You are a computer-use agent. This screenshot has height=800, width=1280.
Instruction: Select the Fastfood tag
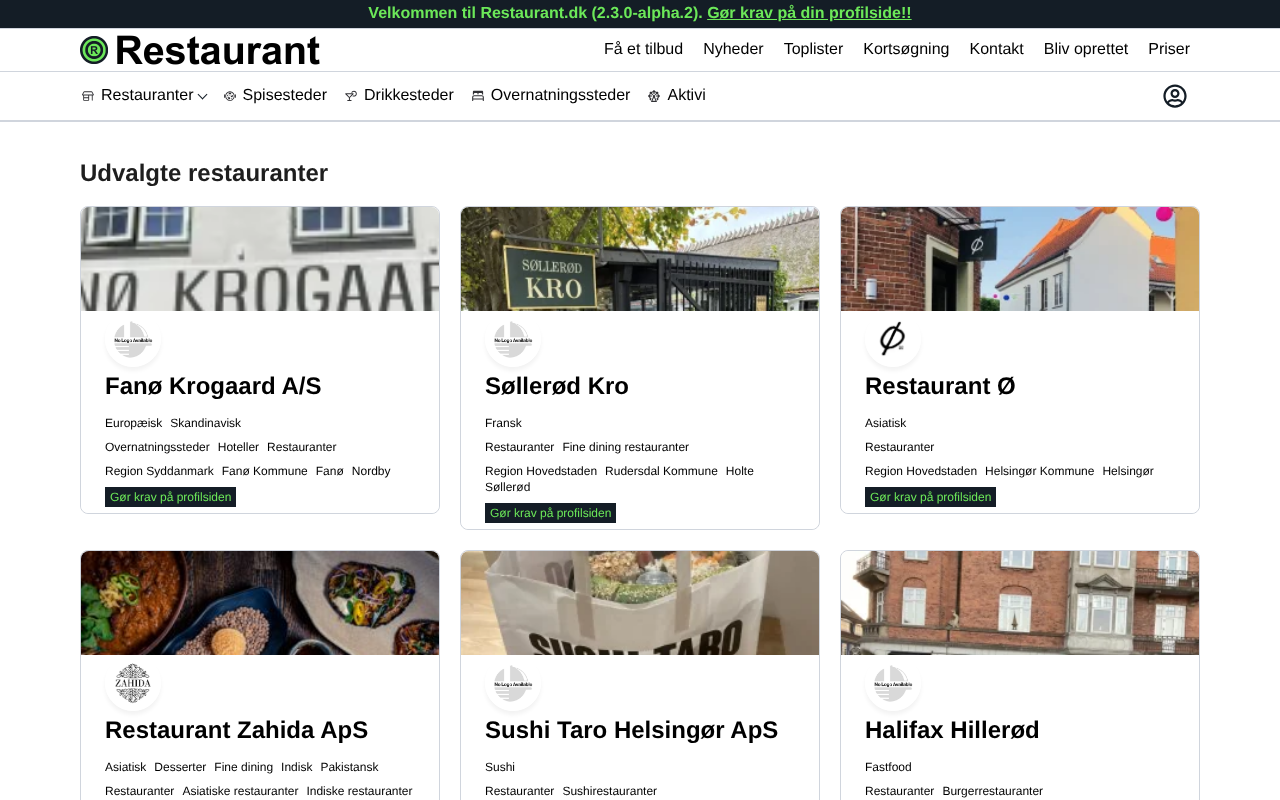(x=888, y=767)
